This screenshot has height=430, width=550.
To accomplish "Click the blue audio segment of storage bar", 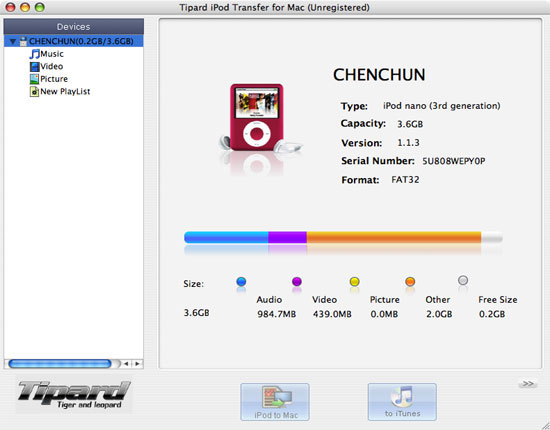I will 226,237.
